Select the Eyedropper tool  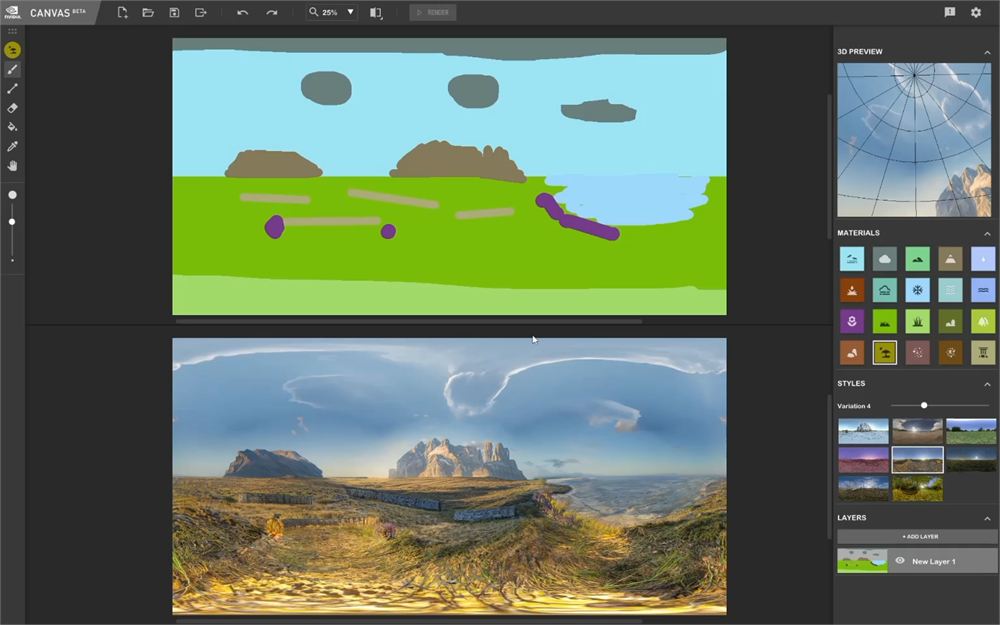coord(12,146)
